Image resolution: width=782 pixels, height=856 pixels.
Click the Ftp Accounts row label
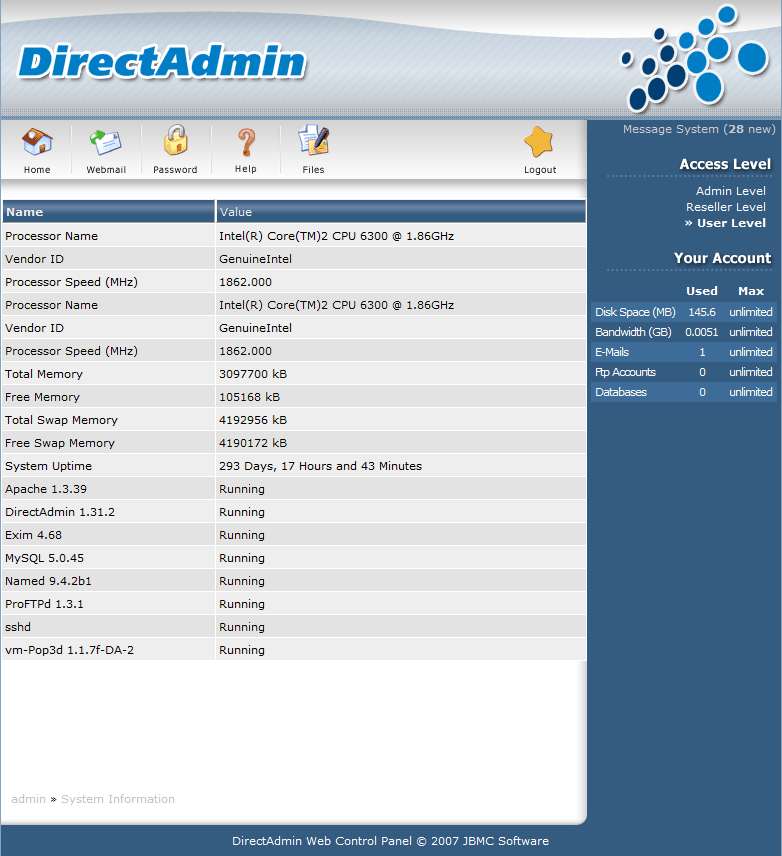point(625,372)
